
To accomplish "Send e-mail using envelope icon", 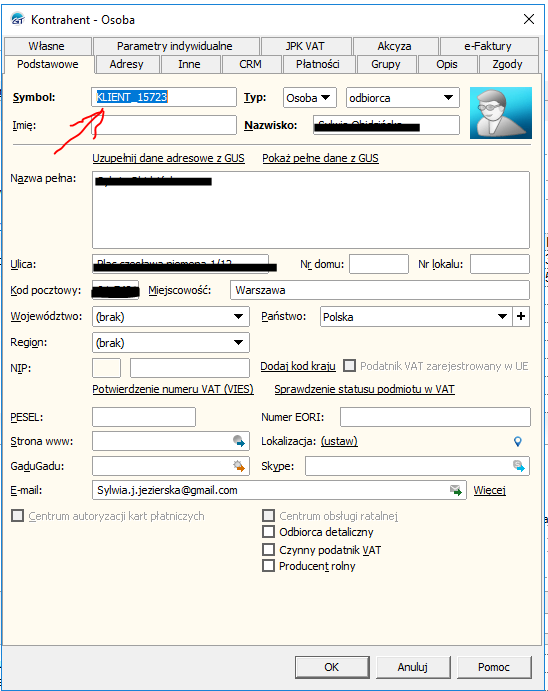I will (x=456, y=490).
